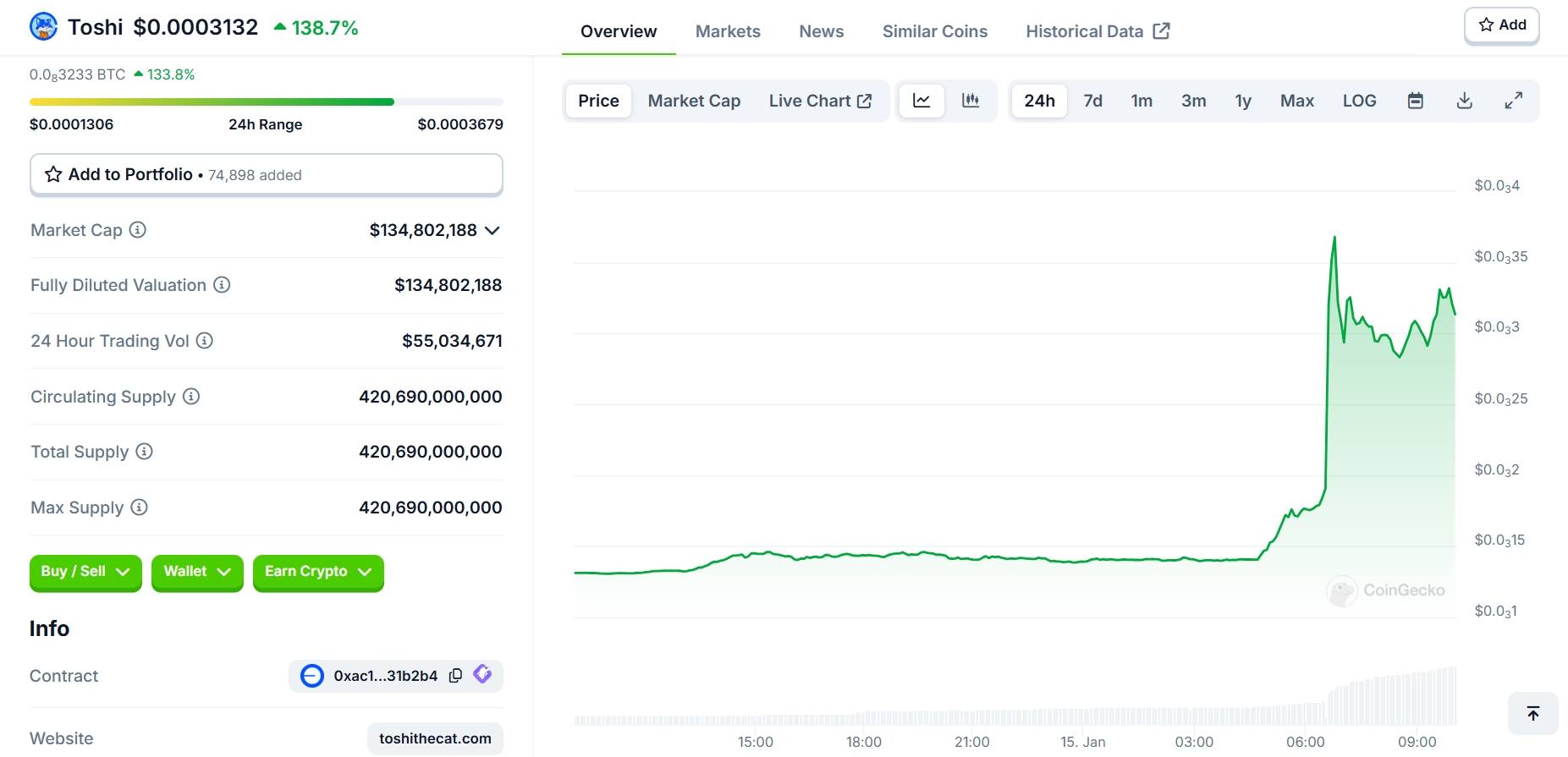Set chart range to 24h
Viewport: 1568px width, 757px height.
click(x=1039, y=101)
